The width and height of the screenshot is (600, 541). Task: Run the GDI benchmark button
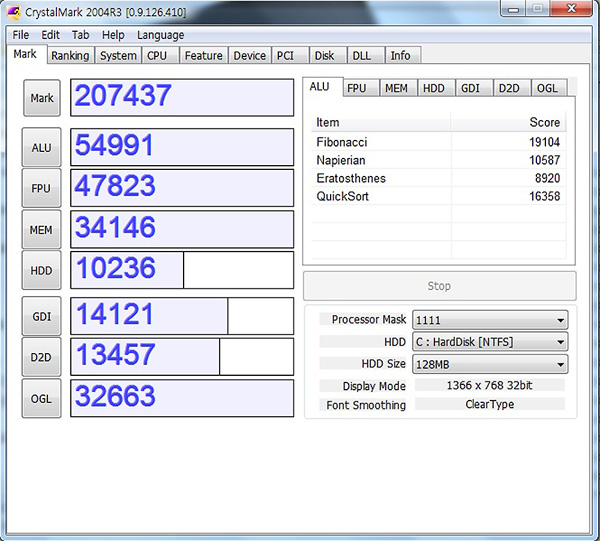[41, 316]
